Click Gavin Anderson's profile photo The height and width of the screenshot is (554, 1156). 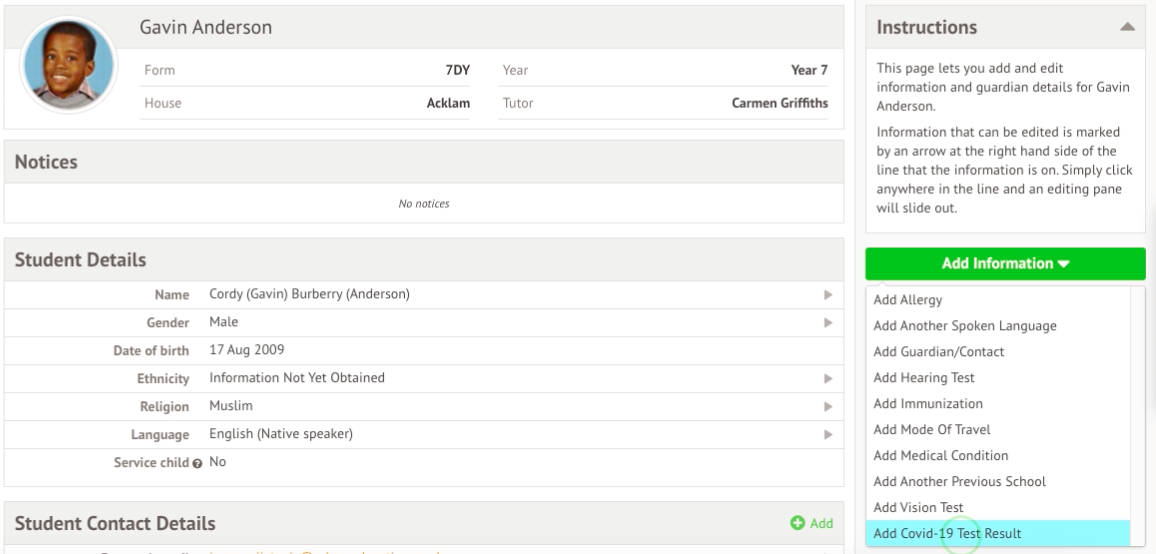[x=67, y=67]
